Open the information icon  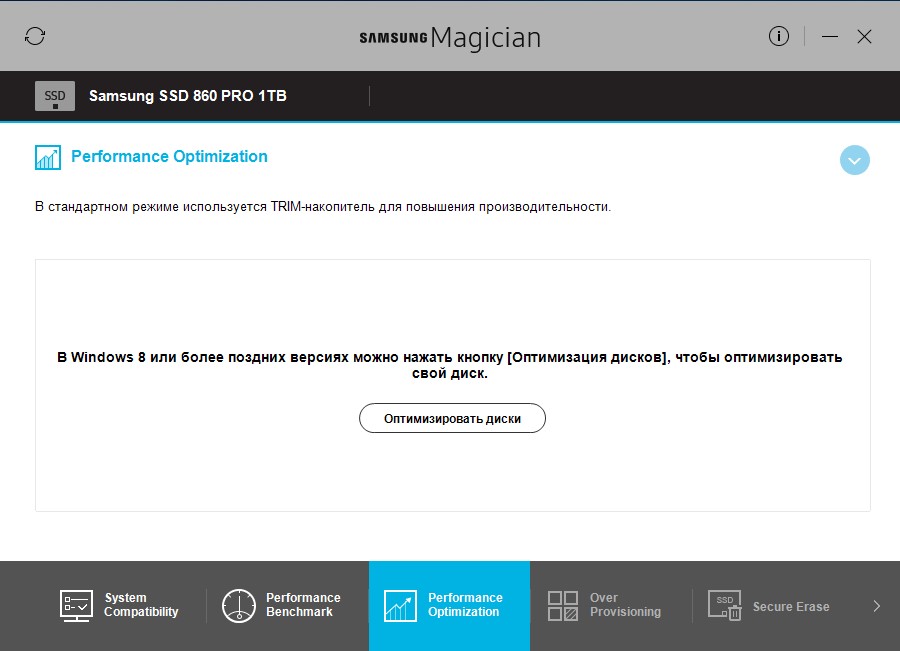[778, 36]
